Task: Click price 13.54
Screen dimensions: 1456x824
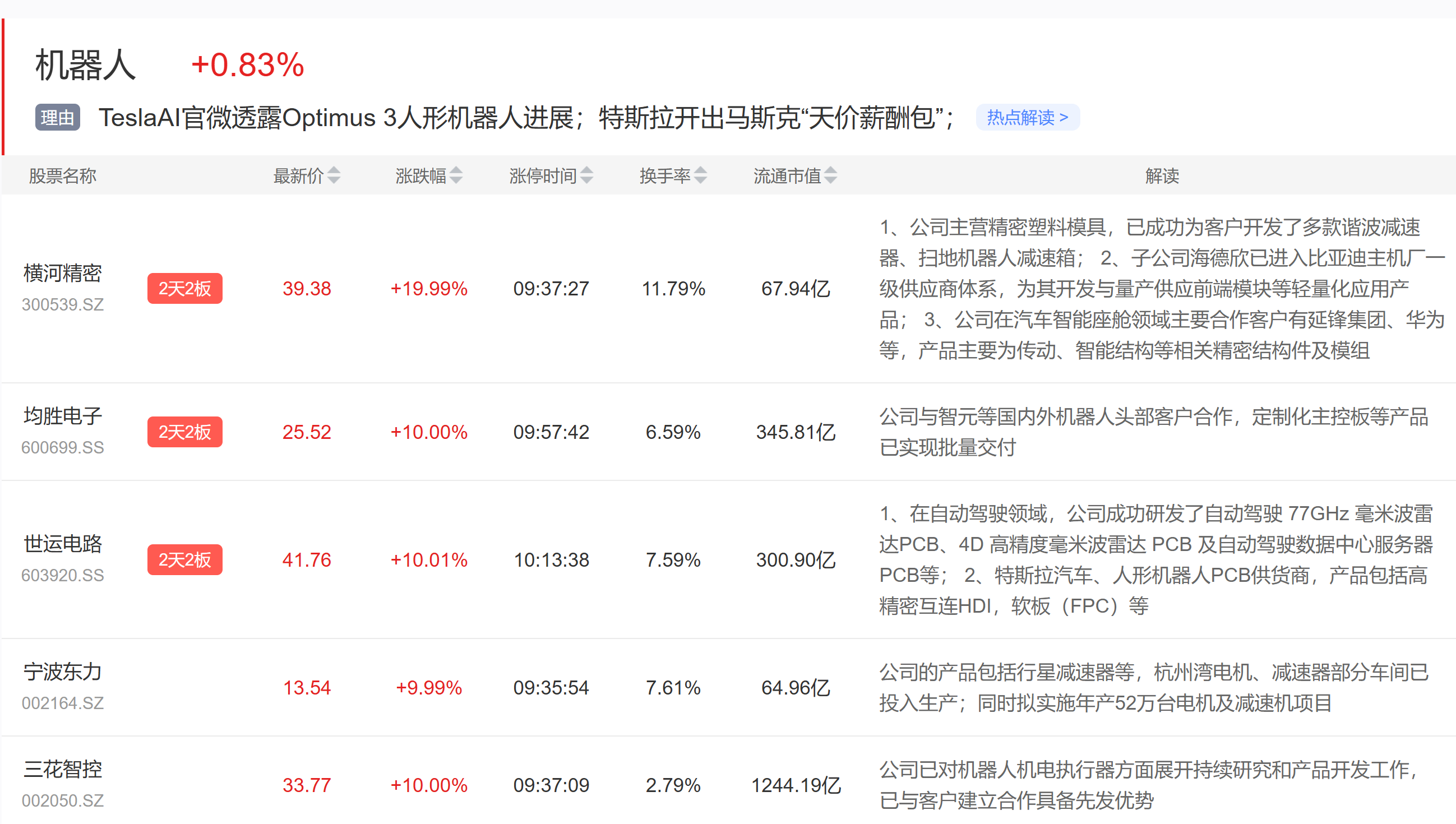Action: tap(307, 688)
